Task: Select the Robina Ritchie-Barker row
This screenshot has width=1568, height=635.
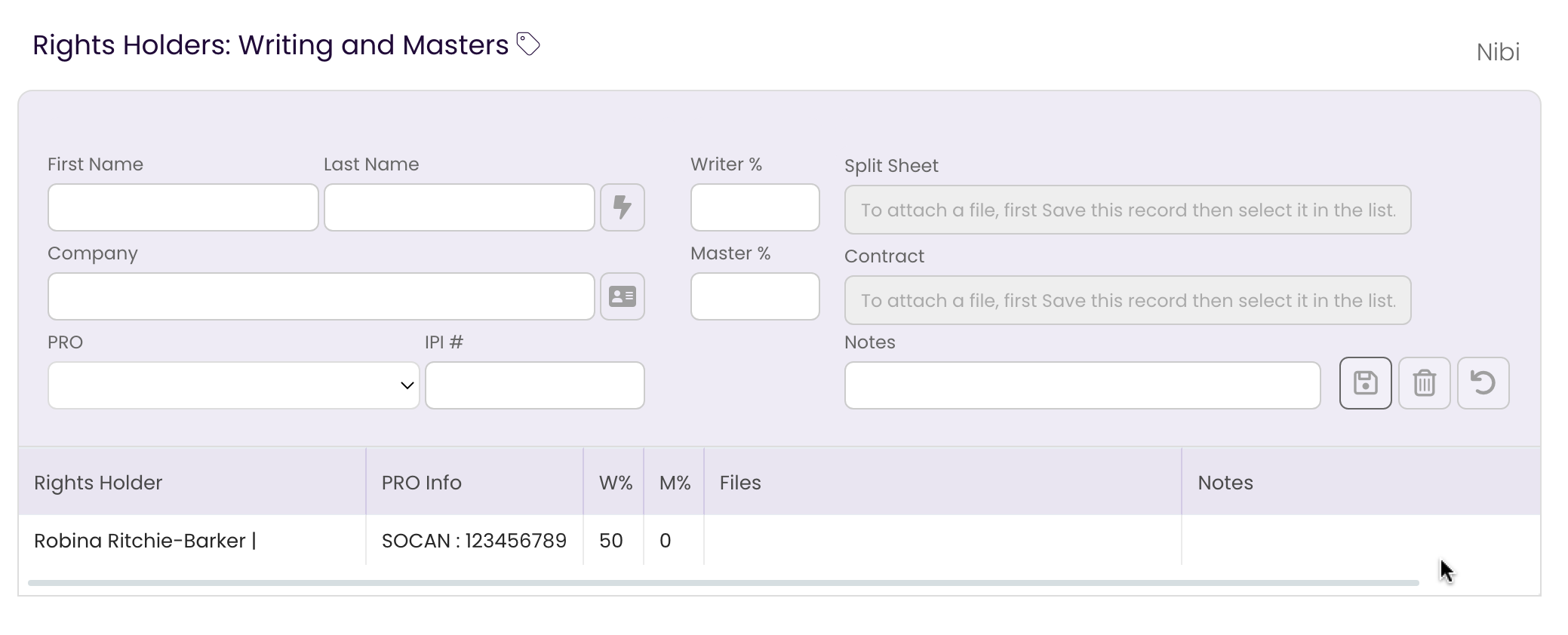Action: pyautogui.click(x=779, y=541)
